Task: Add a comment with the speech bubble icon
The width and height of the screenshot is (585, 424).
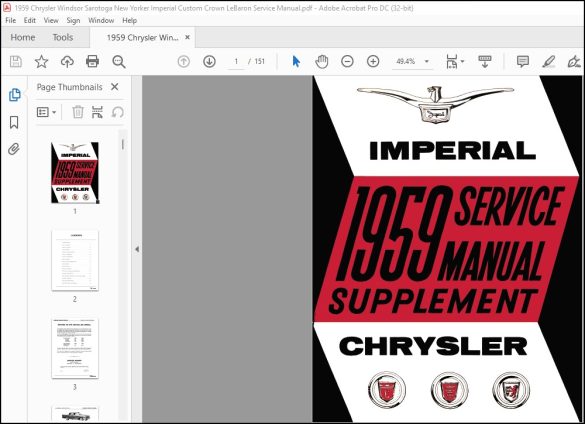Action: click(x=523, y=61)
